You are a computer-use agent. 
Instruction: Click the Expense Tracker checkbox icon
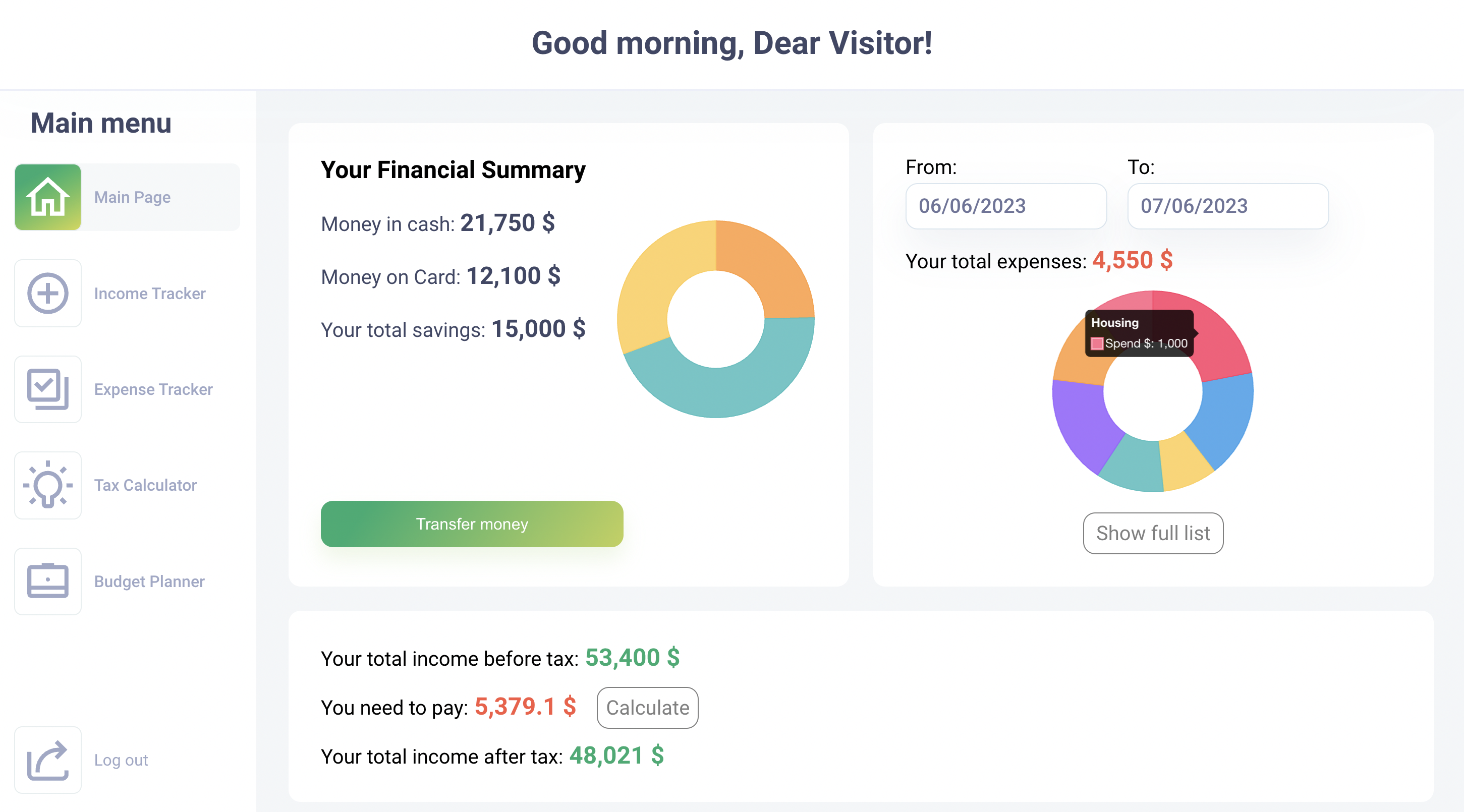click(48, 389)
